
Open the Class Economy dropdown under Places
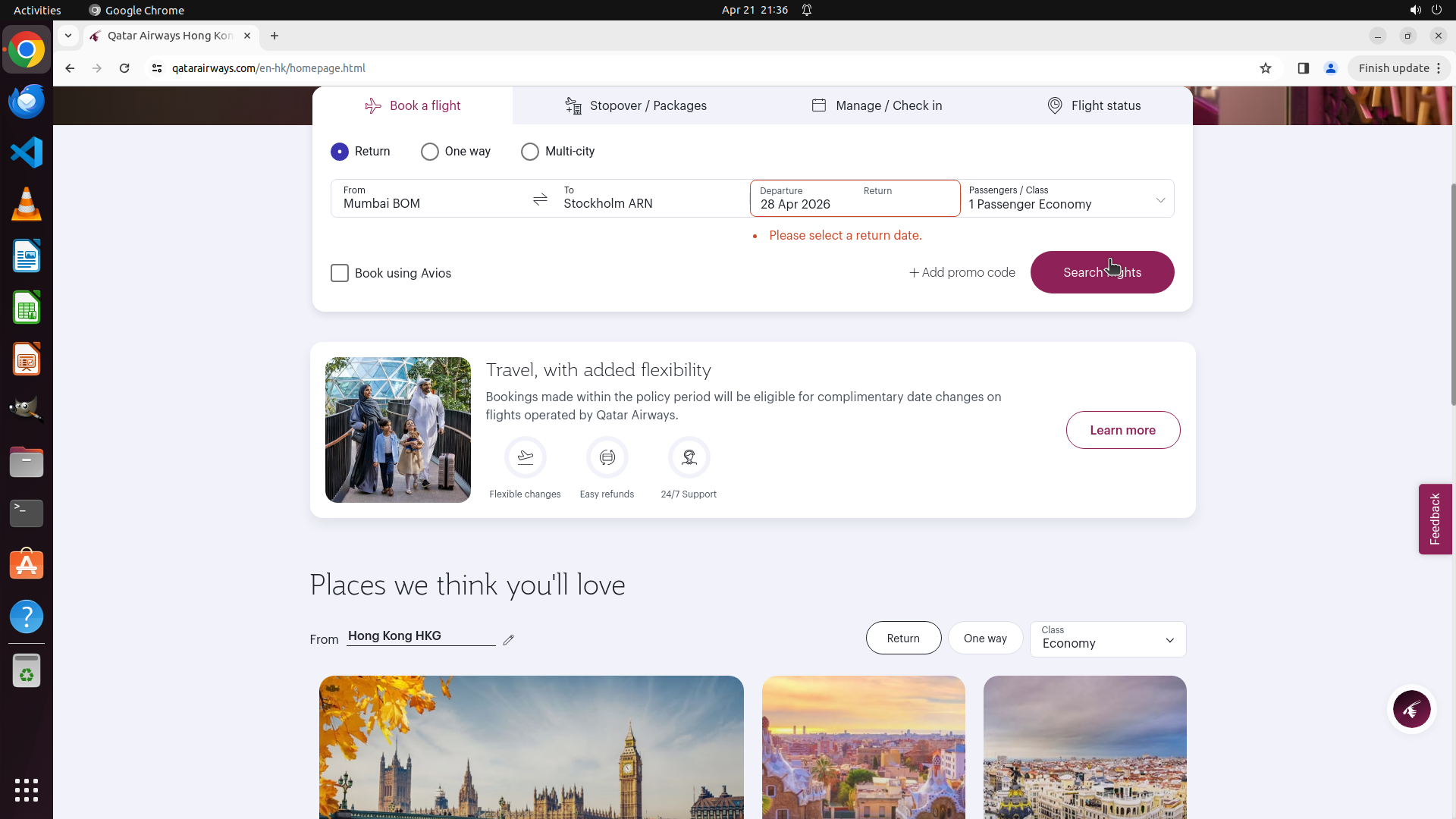(1107, 639)
